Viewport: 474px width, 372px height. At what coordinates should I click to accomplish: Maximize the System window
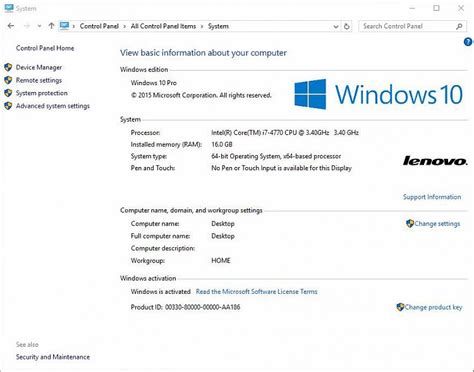436,8
